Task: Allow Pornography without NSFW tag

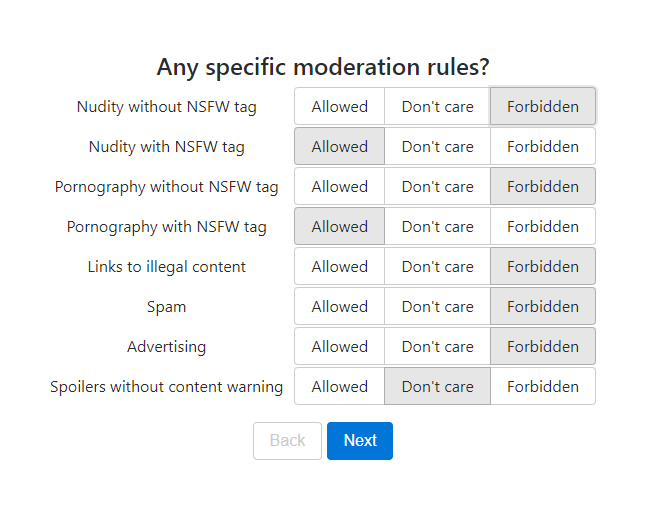Action: (x=339, y=186)
